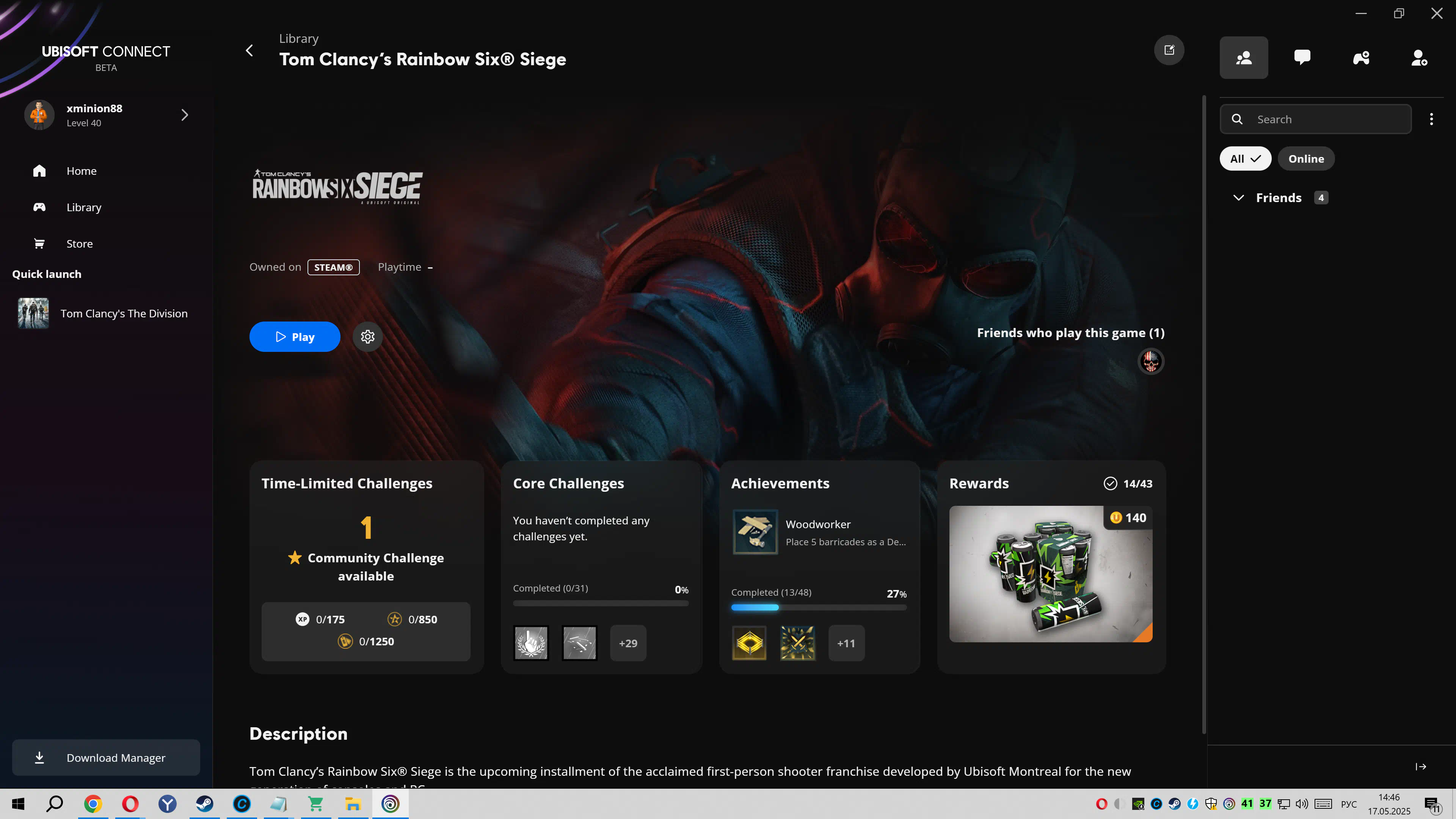Click the blue Play button
The width and height of the screenshot is (1456, 819).
point(295,337)
